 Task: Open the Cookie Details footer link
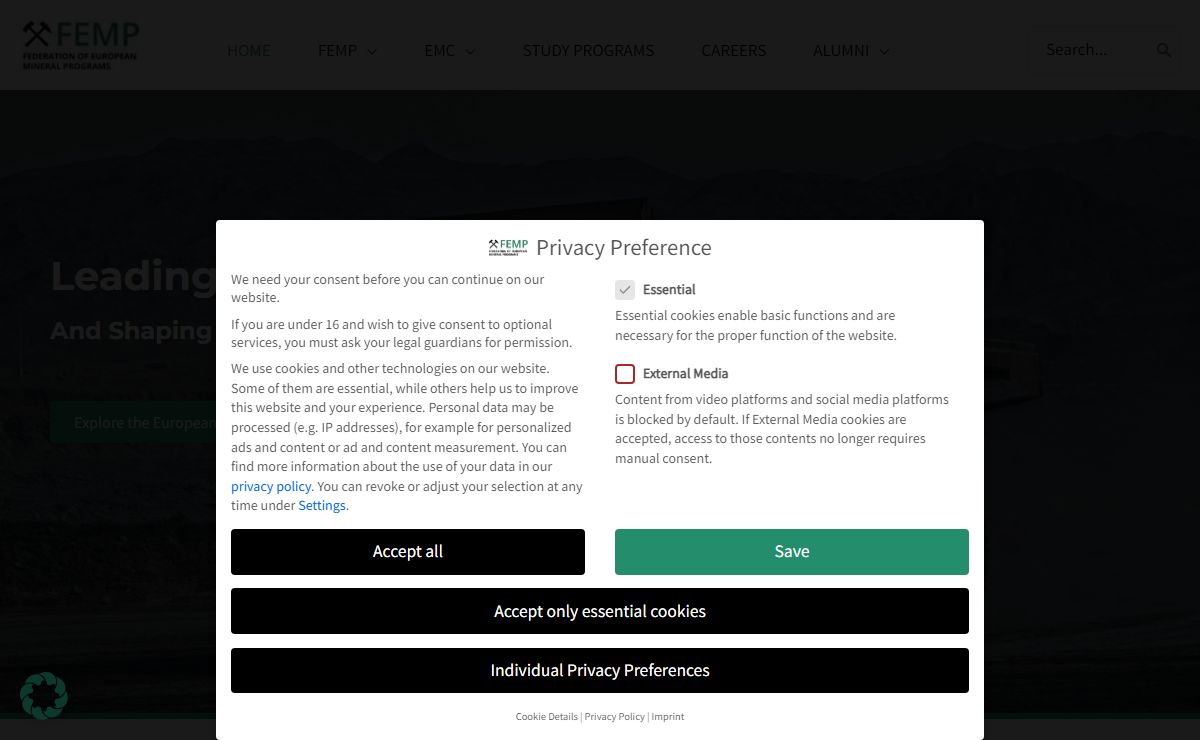tap(547, 717)
